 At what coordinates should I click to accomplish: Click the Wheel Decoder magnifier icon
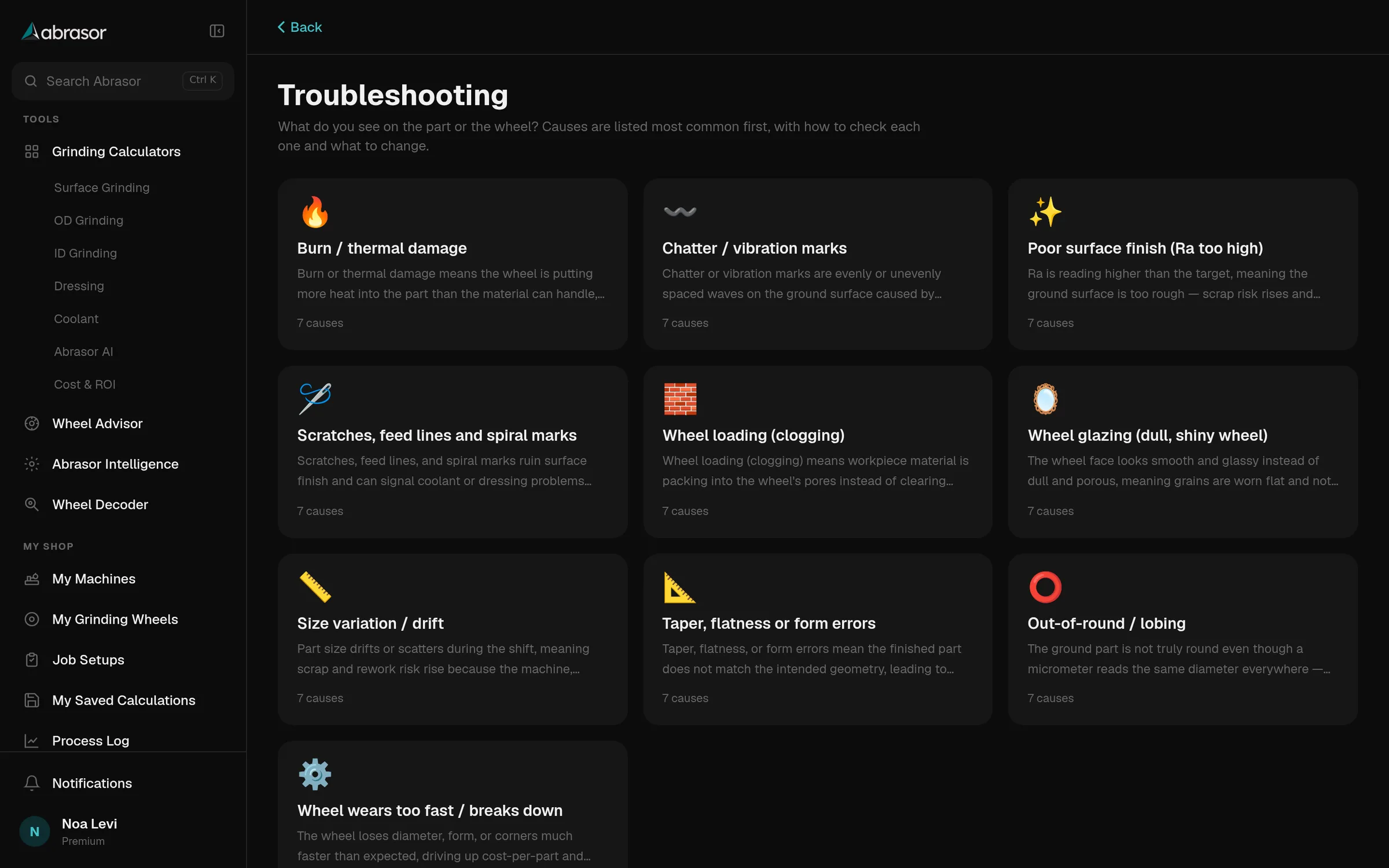[32, 505]
